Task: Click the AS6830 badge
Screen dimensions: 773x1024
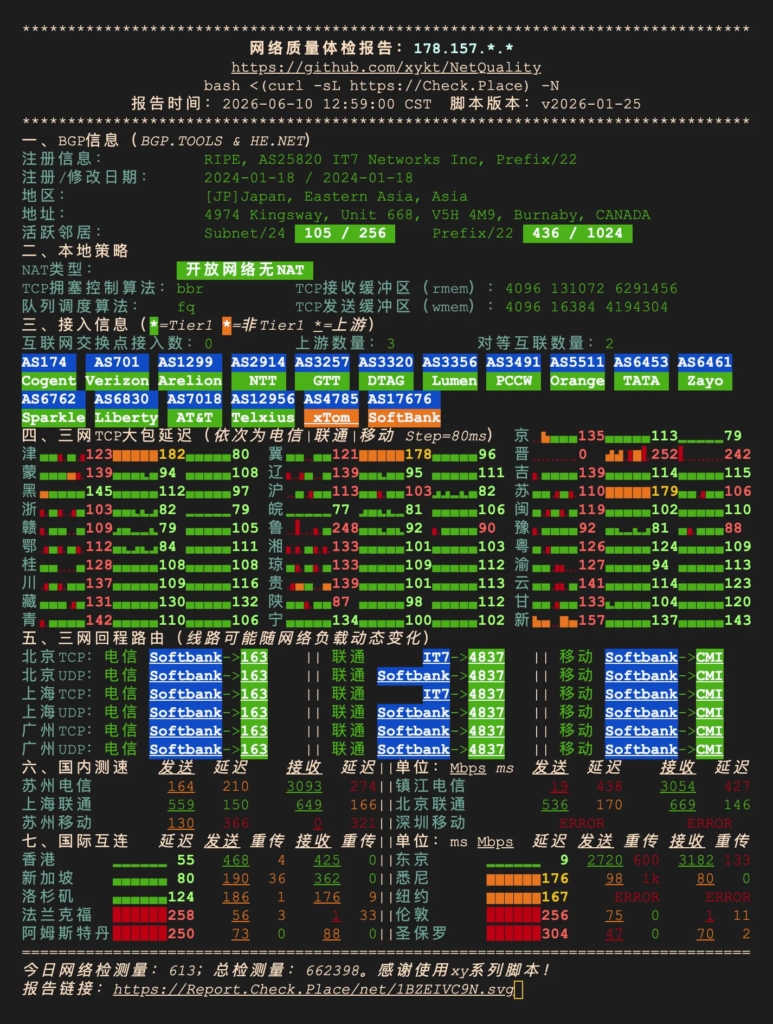Action: pos(126,399)
